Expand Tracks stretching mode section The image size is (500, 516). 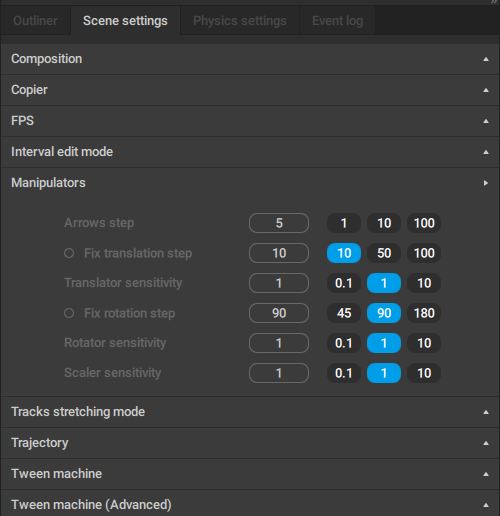click(x=250, y=412)
